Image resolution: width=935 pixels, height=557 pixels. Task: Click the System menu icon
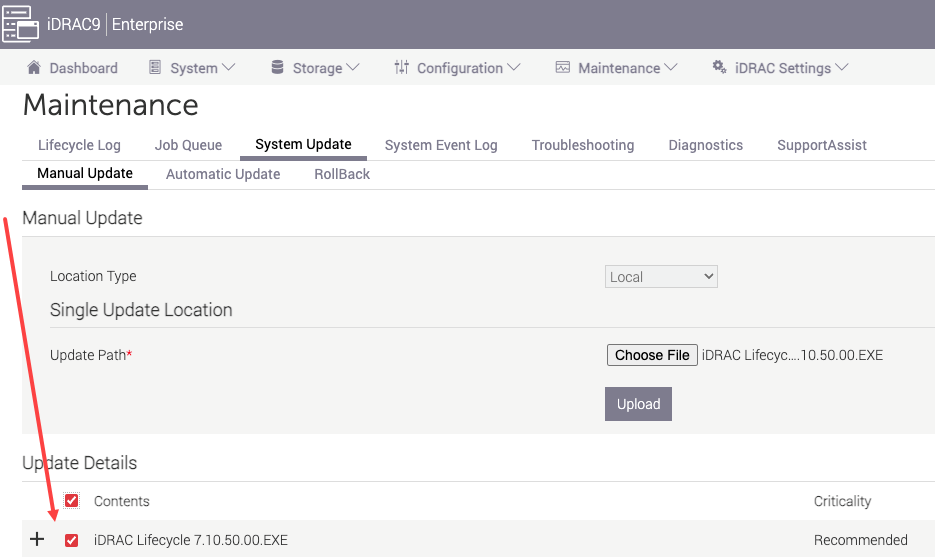coord(155,68)
